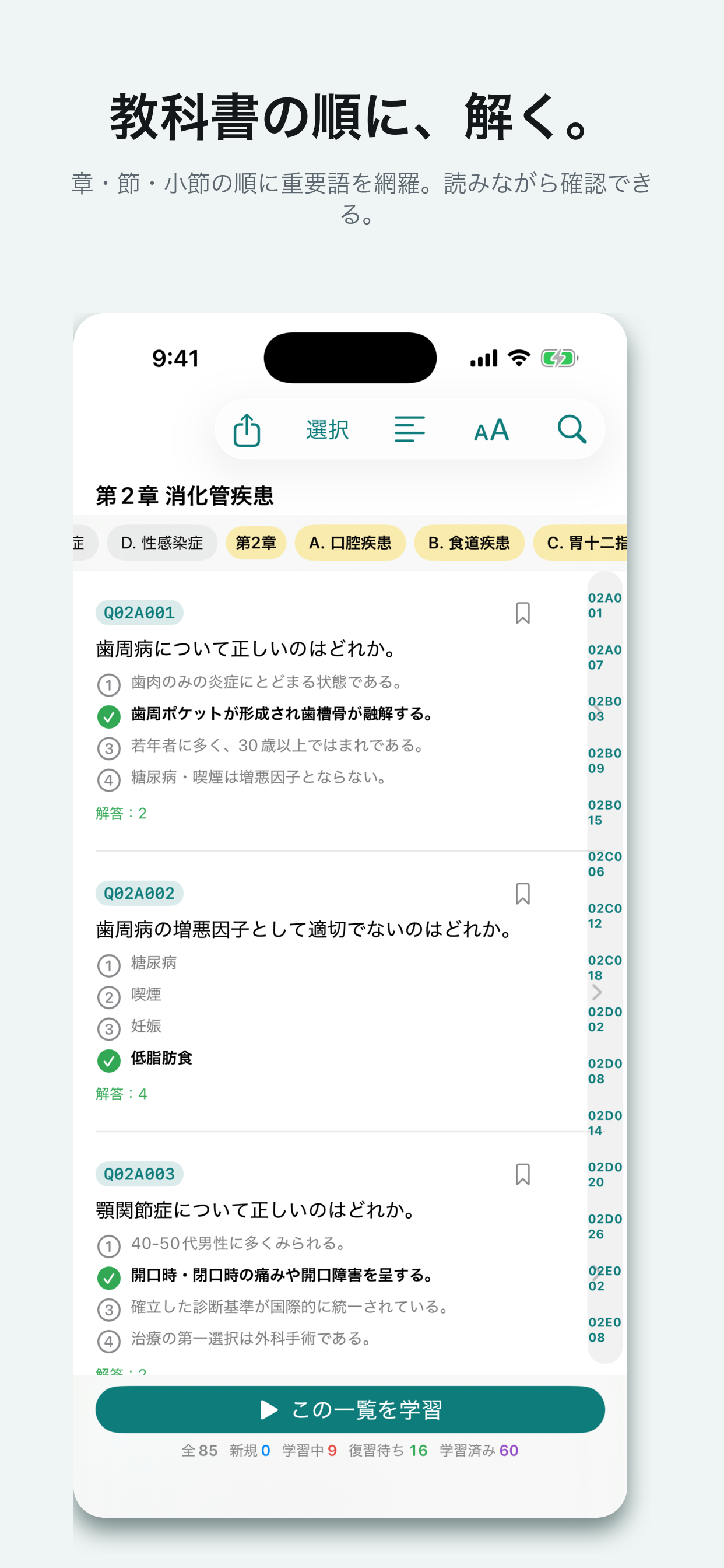Jump to index entry 02B009
Screen dimensions: 724x1568
coord(604,760)
